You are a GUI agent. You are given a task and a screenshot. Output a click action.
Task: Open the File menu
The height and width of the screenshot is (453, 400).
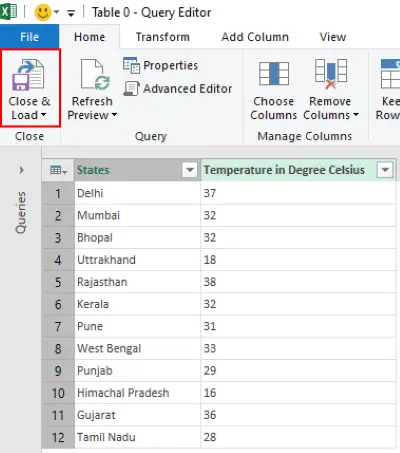(x=29, y=37)
